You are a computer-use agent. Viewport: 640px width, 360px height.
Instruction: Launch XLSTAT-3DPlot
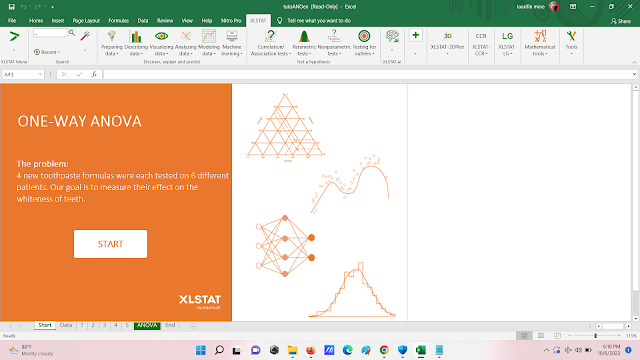coord(447,43)
